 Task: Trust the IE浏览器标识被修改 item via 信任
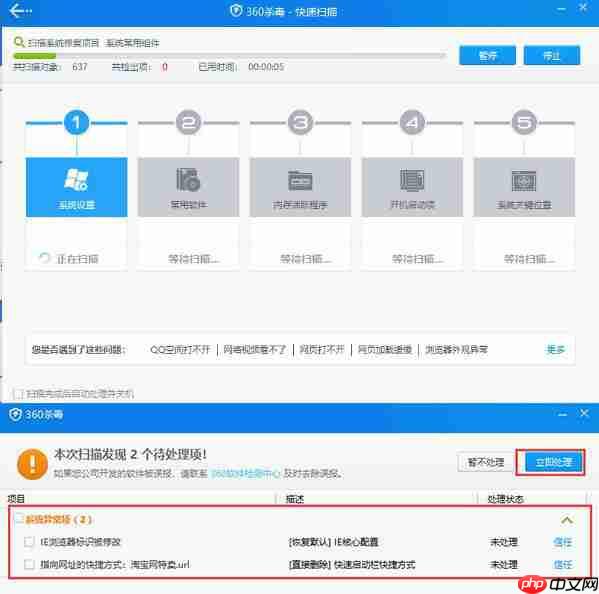(562, 542)
